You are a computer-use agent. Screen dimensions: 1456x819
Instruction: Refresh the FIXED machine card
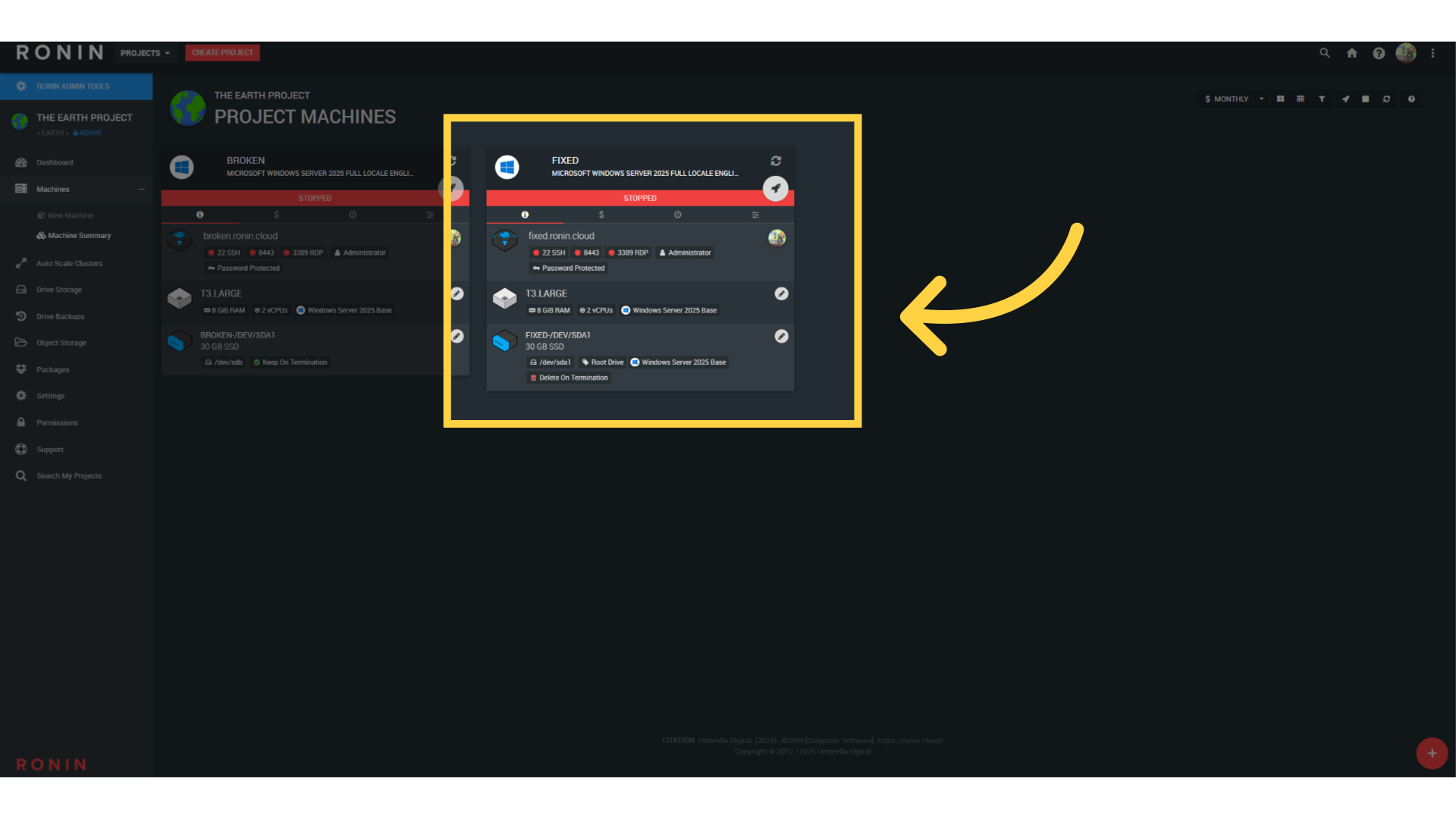(776, 161)
